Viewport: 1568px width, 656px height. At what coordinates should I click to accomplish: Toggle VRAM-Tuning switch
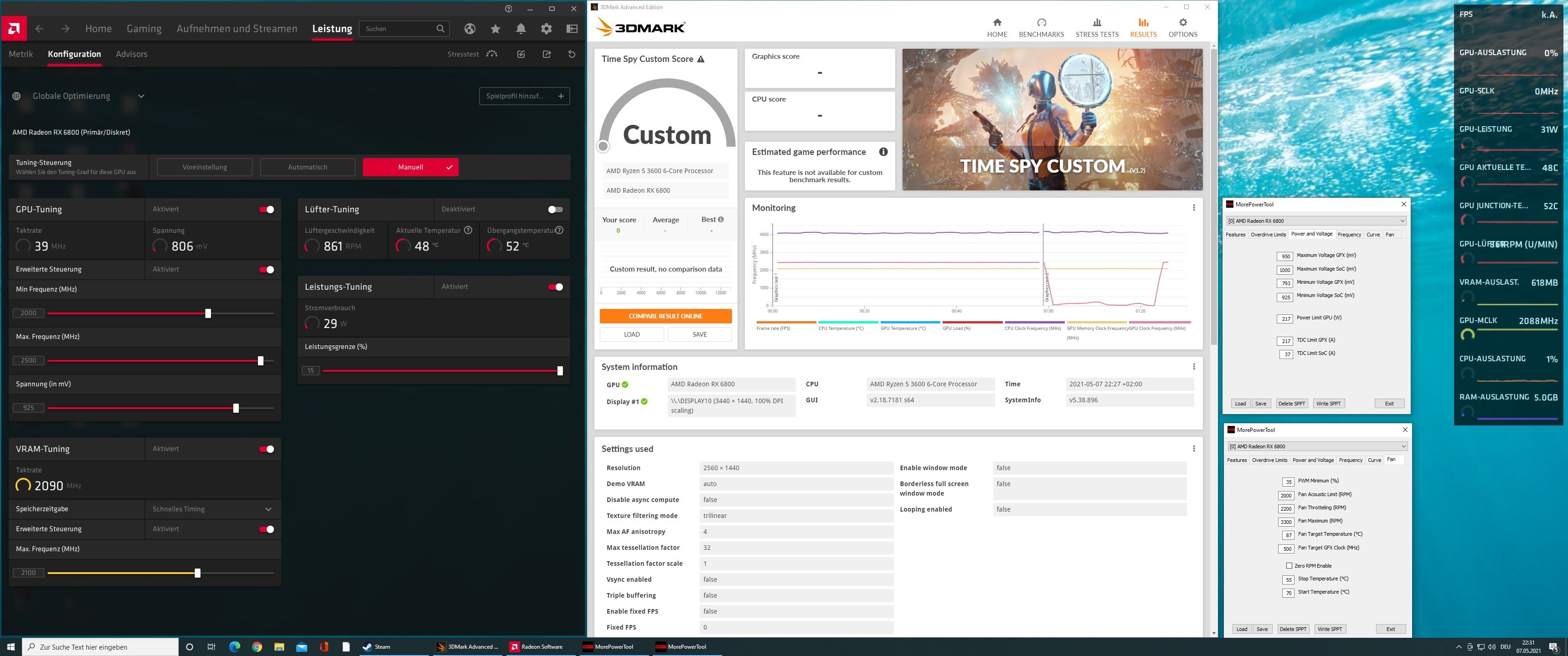point(267,449)
